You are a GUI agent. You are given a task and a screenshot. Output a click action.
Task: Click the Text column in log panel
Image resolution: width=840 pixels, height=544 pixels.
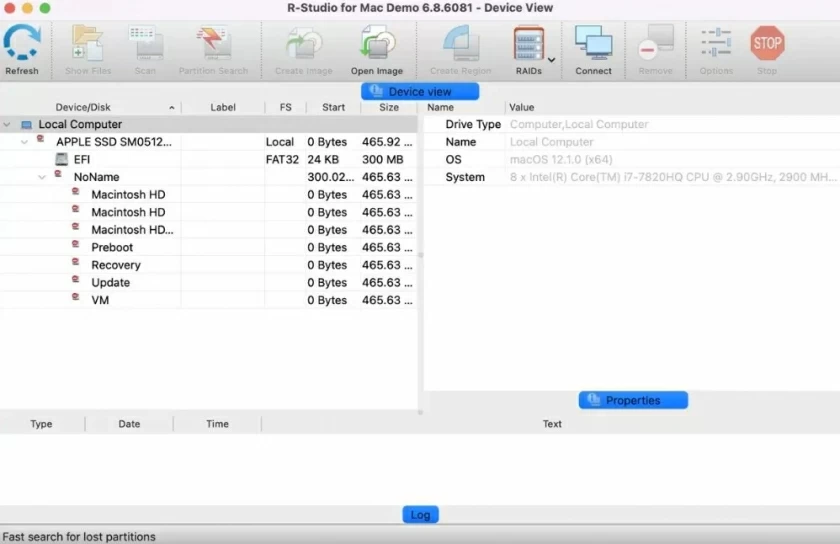click(x=552, y=424)
